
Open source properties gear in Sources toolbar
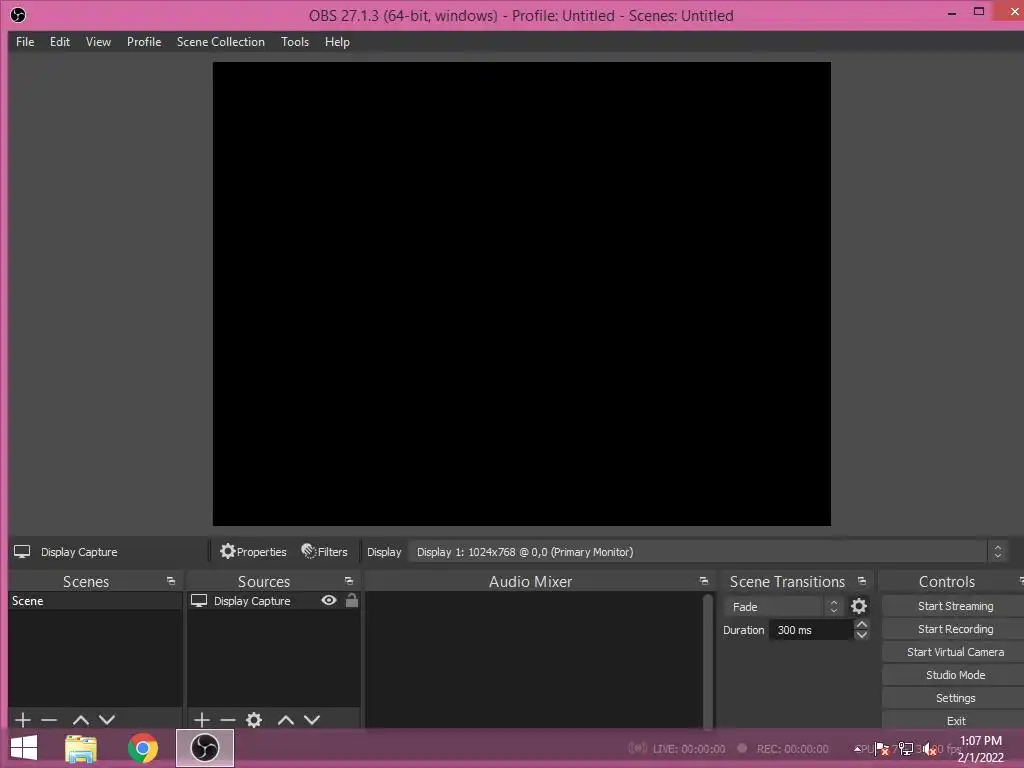coord(254,720)
